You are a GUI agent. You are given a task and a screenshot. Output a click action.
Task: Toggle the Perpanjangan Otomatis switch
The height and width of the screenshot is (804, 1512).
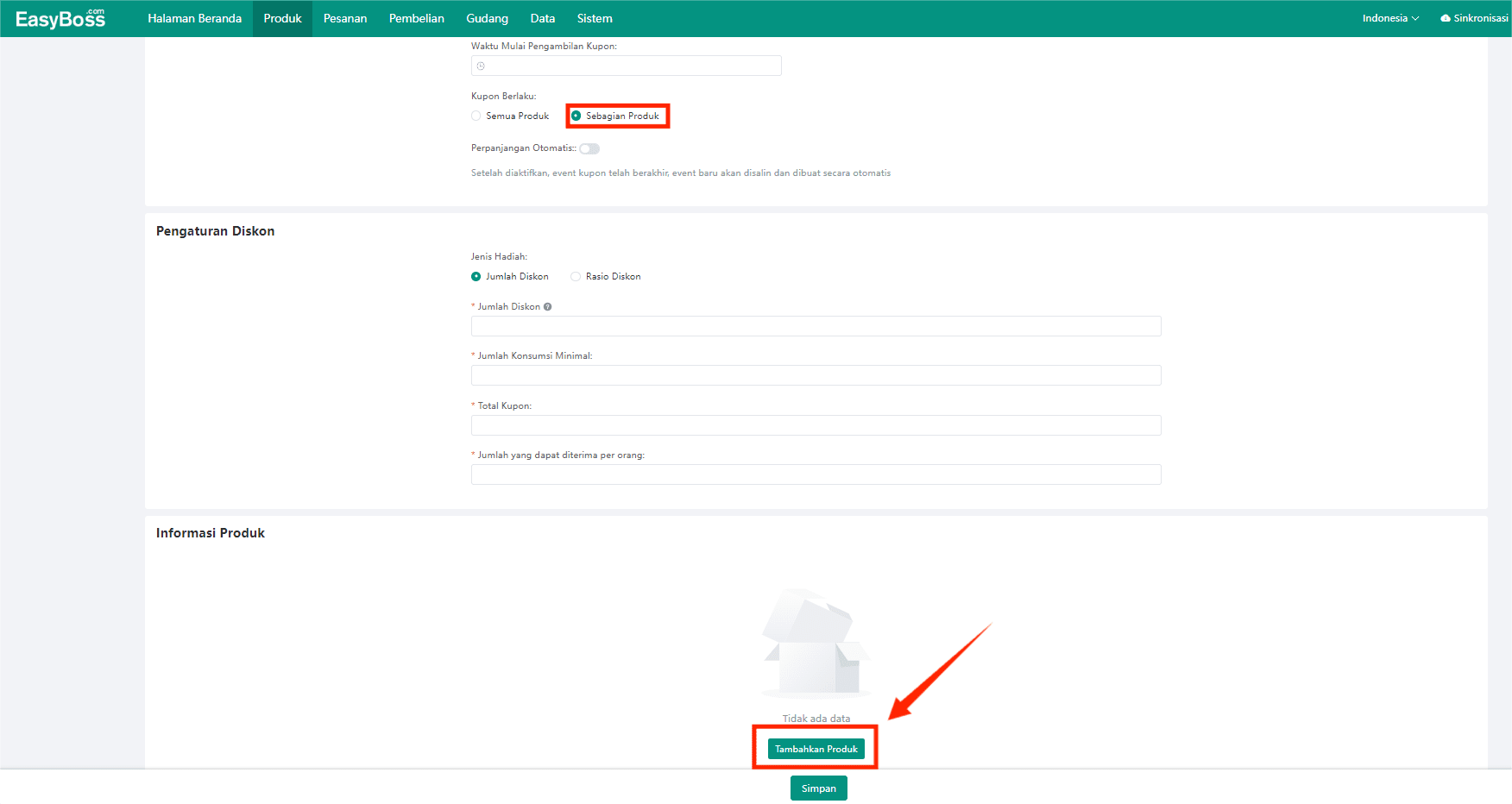(589, 148)
